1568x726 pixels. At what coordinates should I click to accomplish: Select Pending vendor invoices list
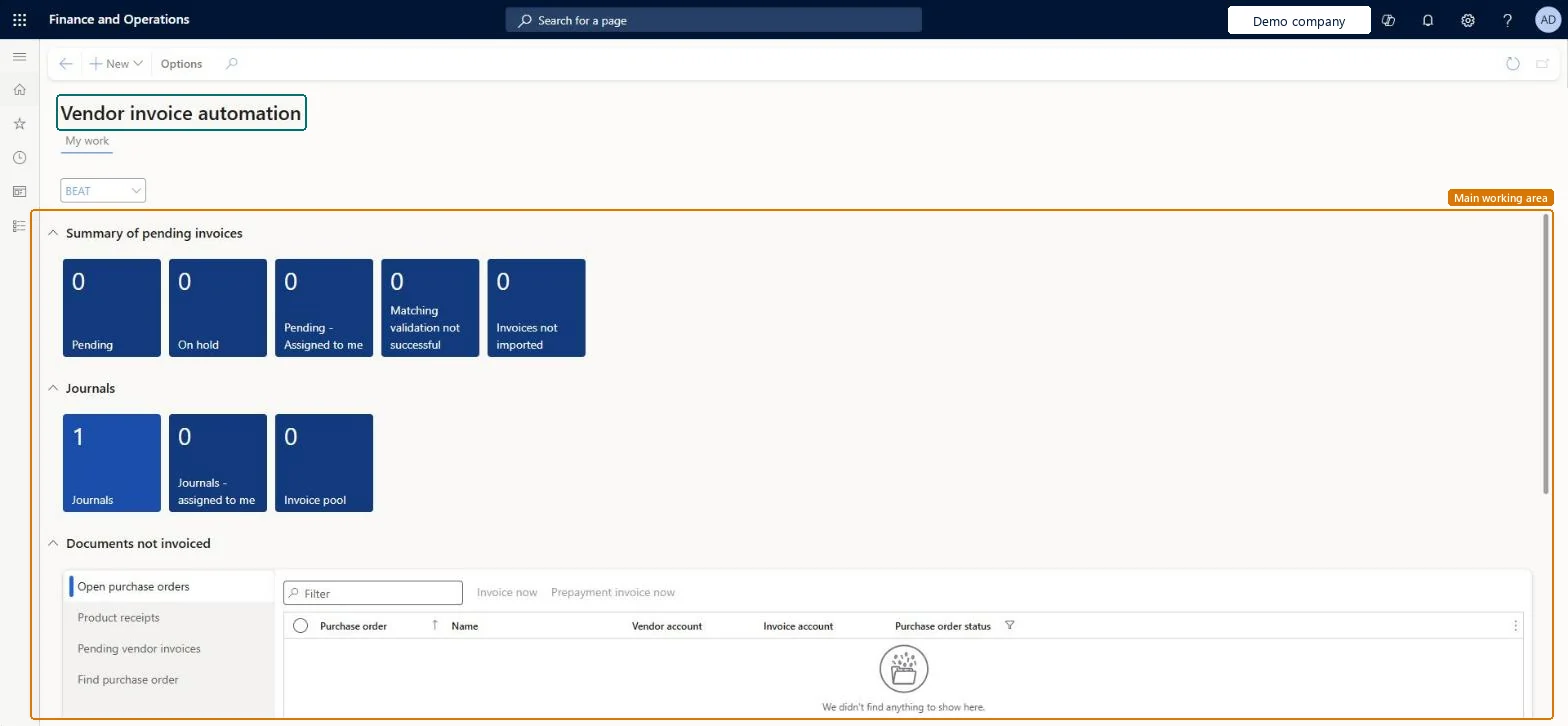168,649
